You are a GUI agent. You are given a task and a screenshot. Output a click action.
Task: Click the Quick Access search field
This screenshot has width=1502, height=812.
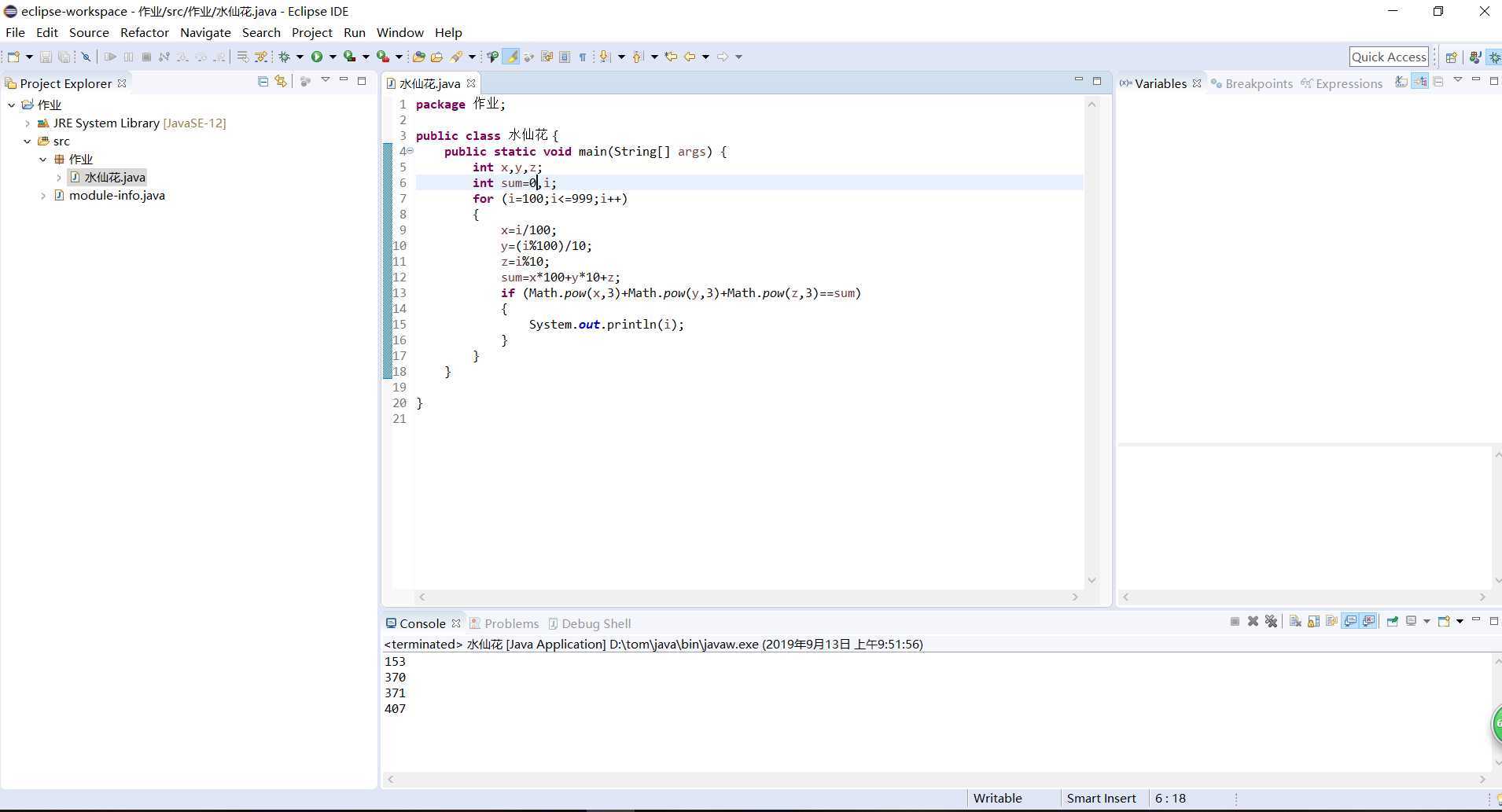(x=1389, y=57)
